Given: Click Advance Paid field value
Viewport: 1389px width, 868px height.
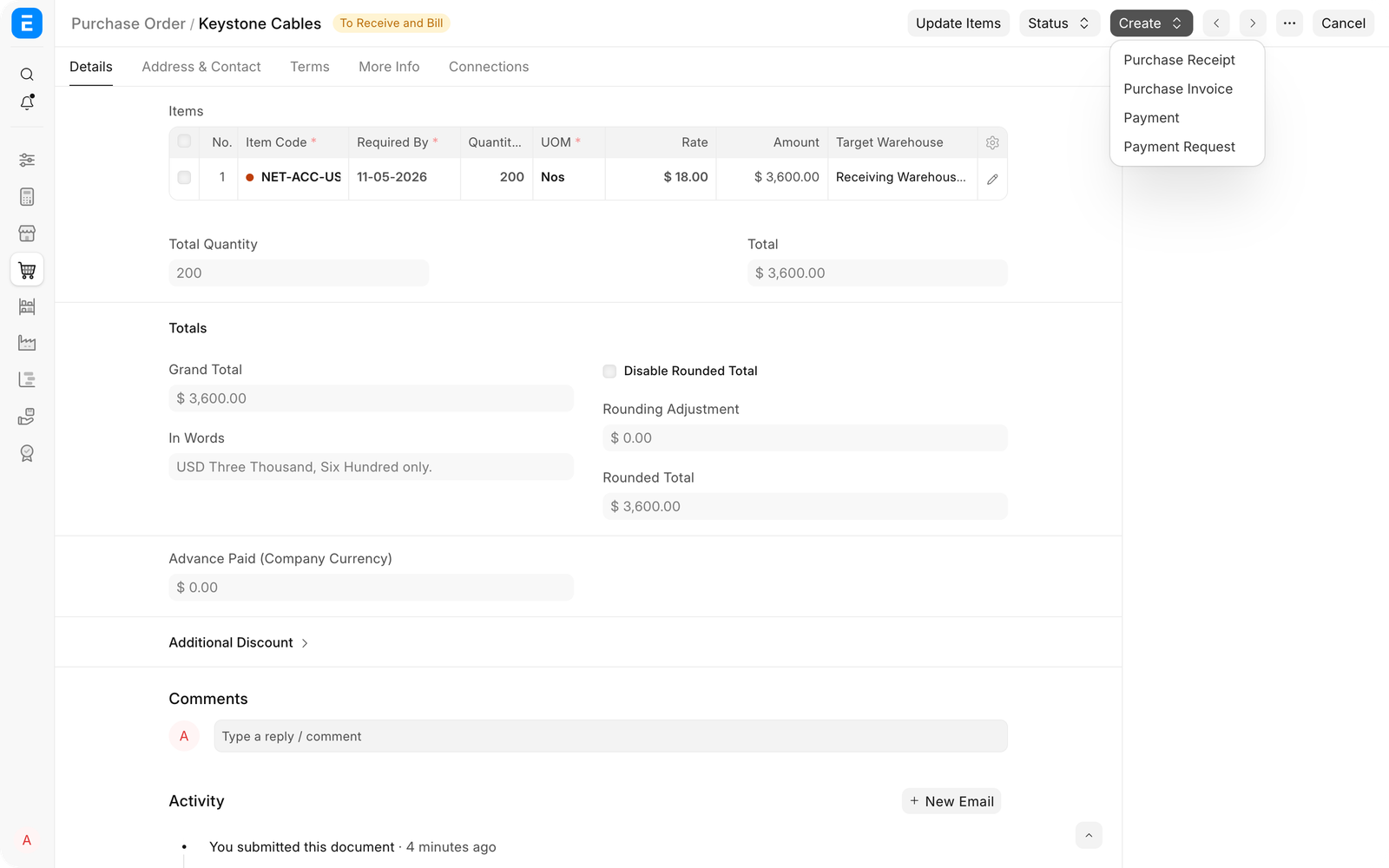Looking at the screenshot, I should pyautogui.click(x=371, y=588).
